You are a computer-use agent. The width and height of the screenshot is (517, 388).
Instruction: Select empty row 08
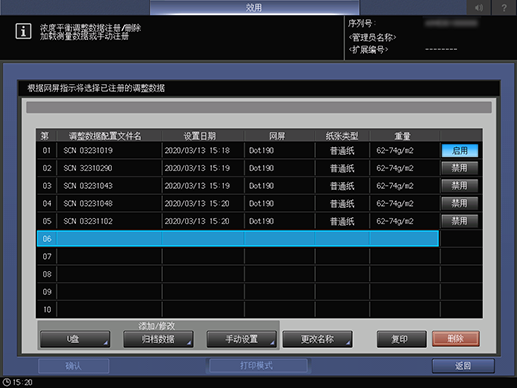coord(237,274)
